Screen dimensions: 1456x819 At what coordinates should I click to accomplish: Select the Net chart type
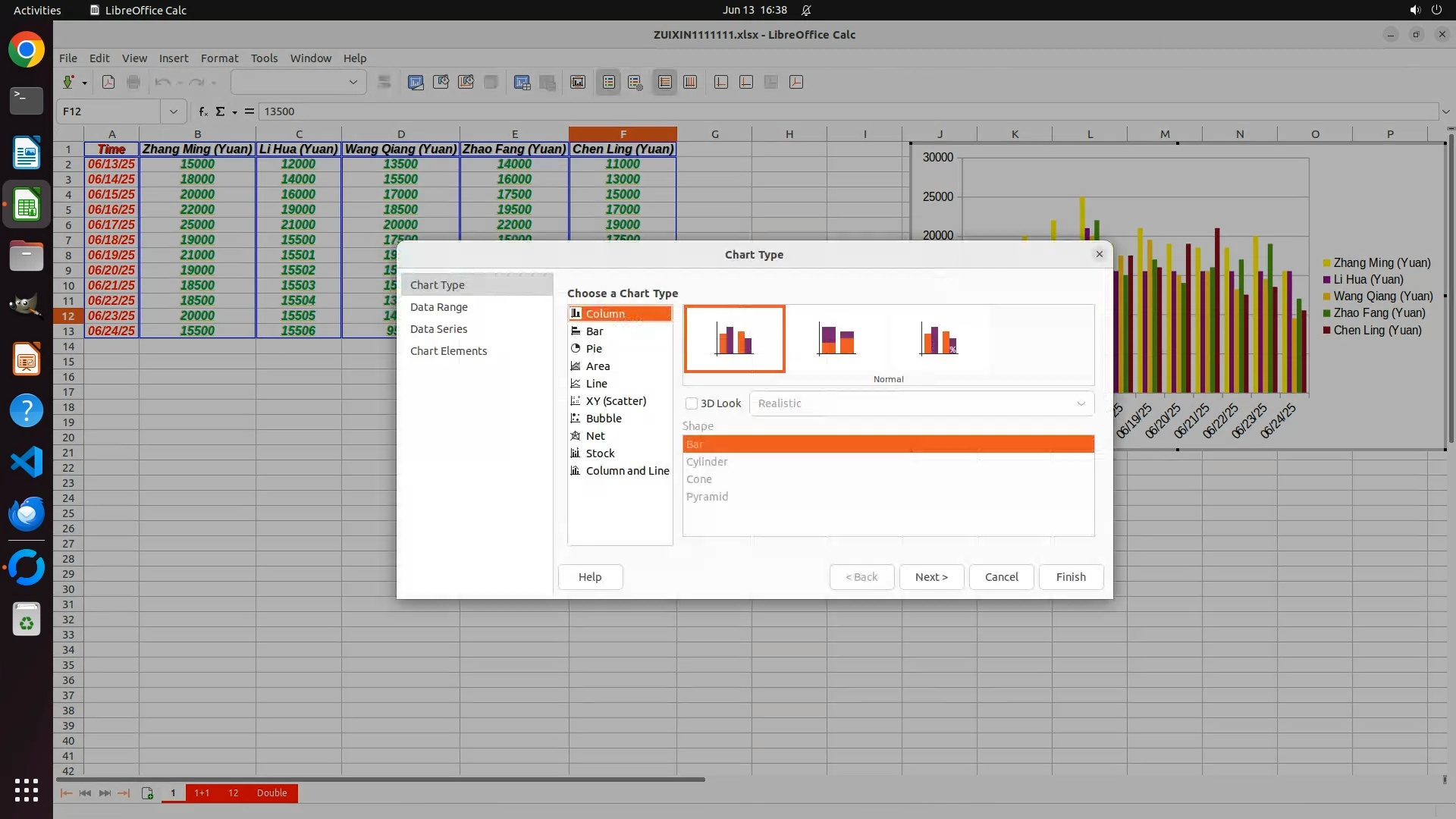tap(595, 436)
